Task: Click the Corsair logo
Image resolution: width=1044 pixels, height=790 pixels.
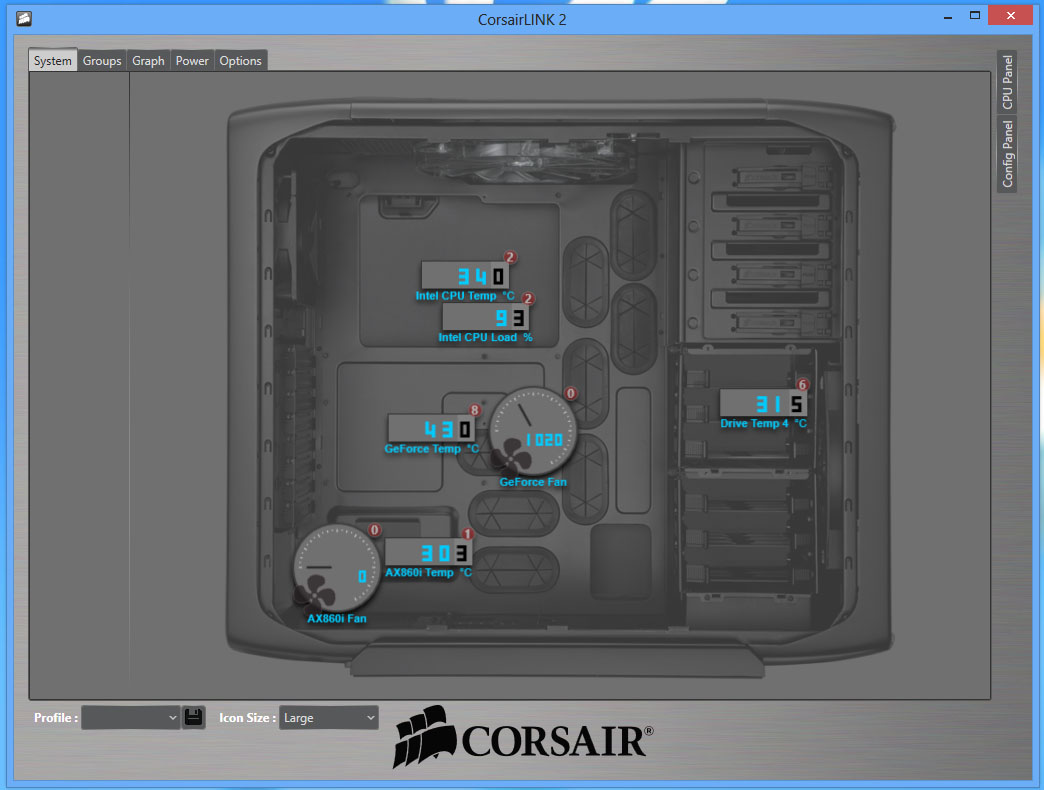Action: (x=523, y=737)
